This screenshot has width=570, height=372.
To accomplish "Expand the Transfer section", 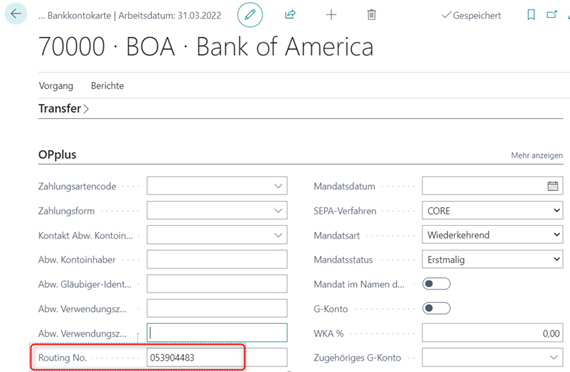I will (x=64, y=109).
